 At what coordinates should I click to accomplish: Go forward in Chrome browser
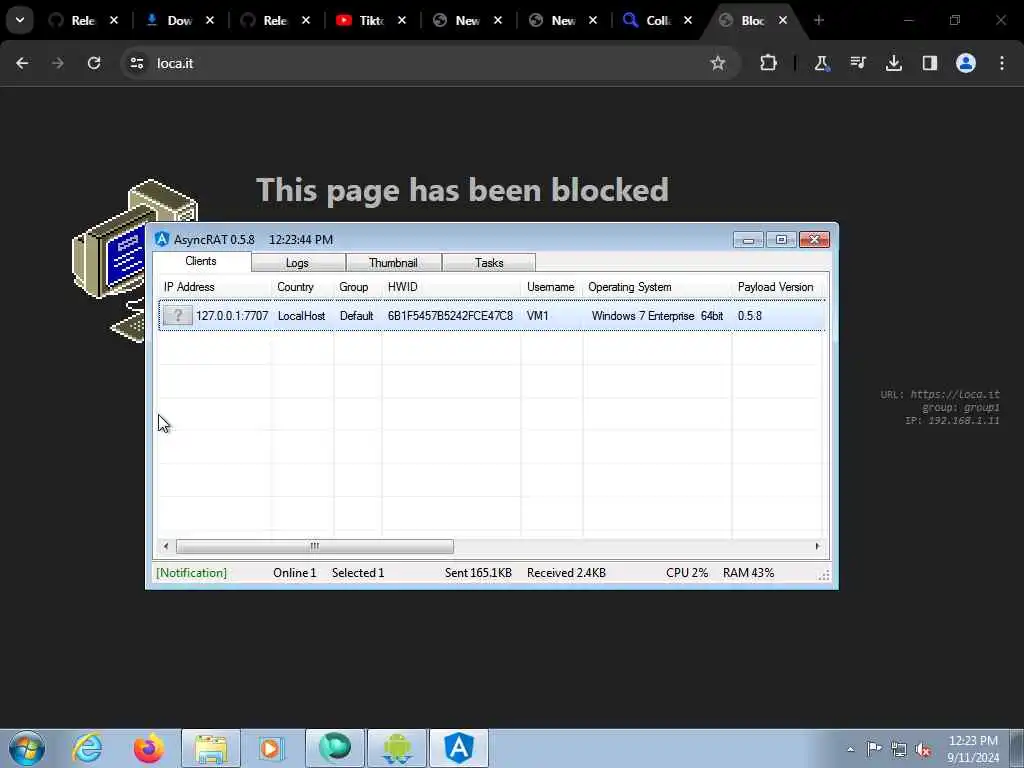coord(57,63)
